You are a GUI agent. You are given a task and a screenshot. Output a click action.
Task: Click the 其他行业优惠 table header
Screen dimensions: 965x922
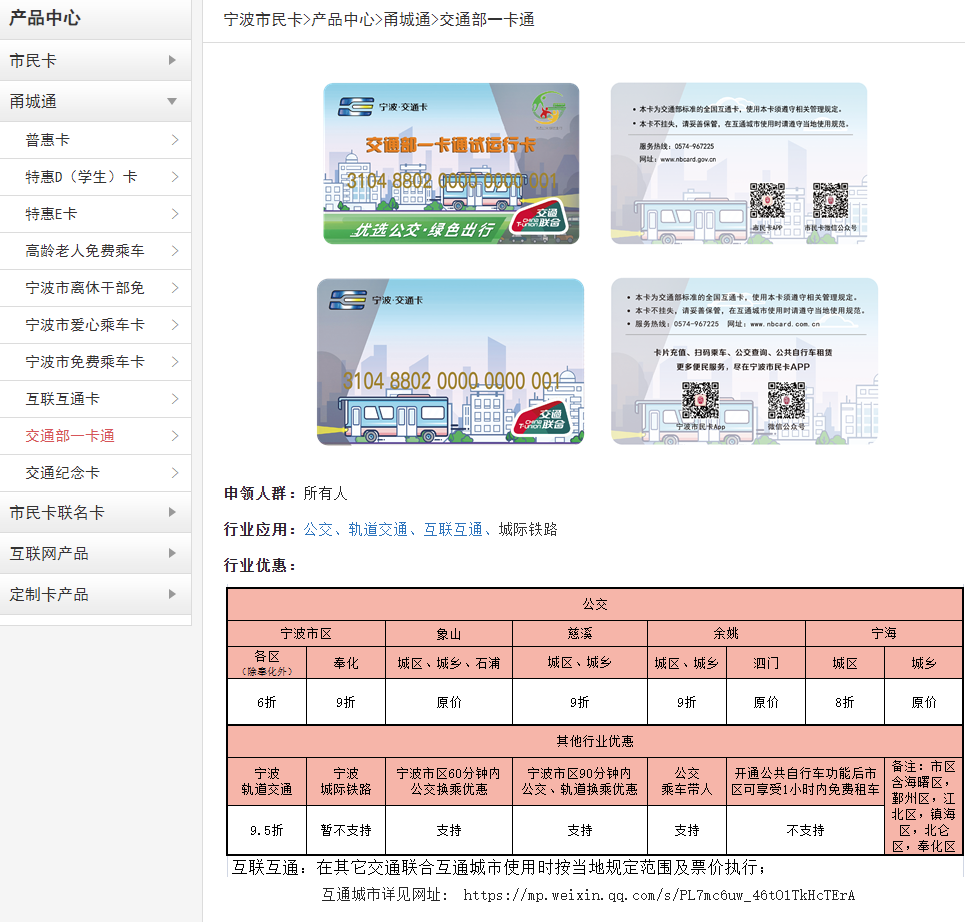click(595, 741)
